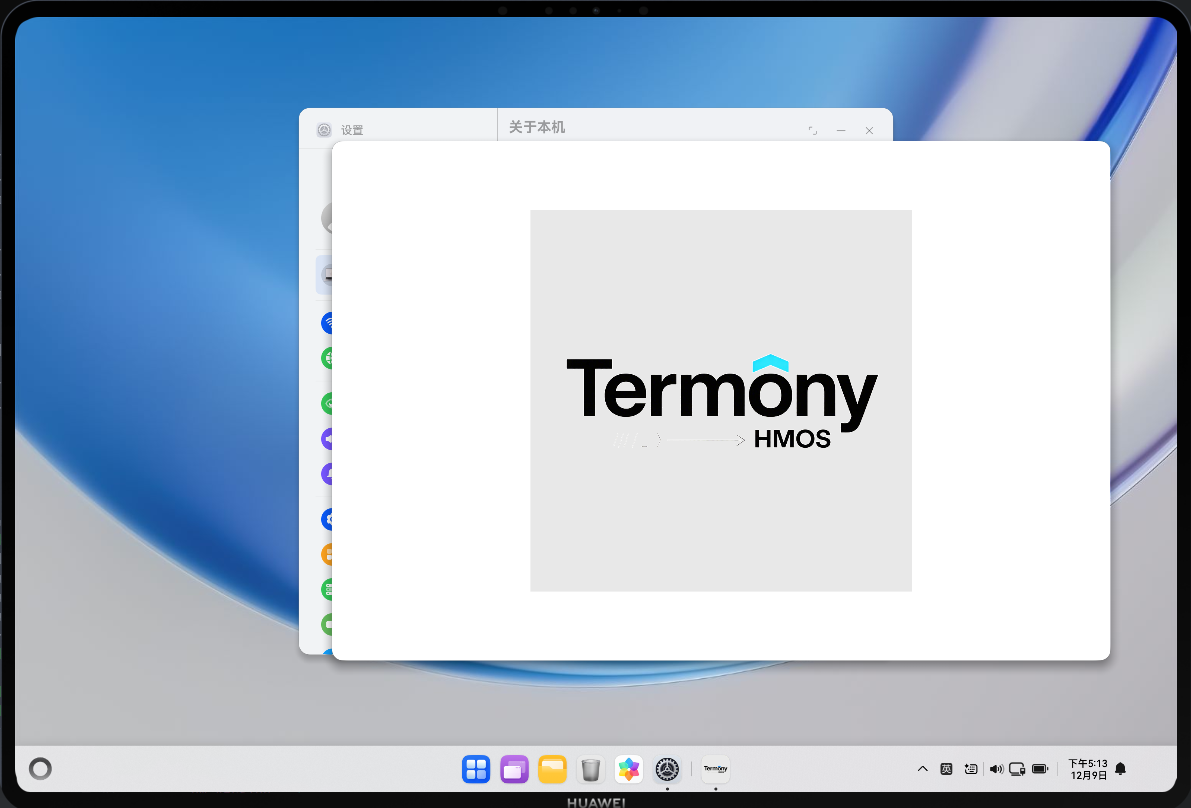Click the 设置 title in Settings window

pos(352,130)
